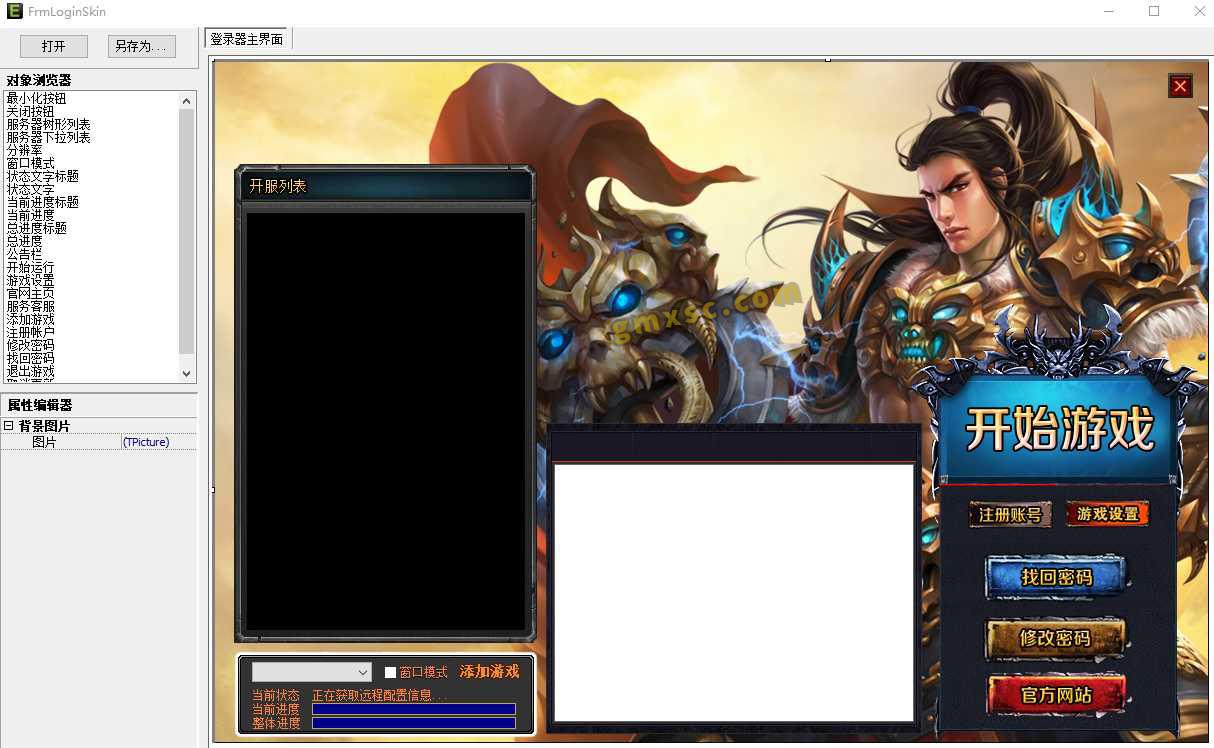Click the 开始游戏 start button

pyautogui.click(x=1059, y=429)
